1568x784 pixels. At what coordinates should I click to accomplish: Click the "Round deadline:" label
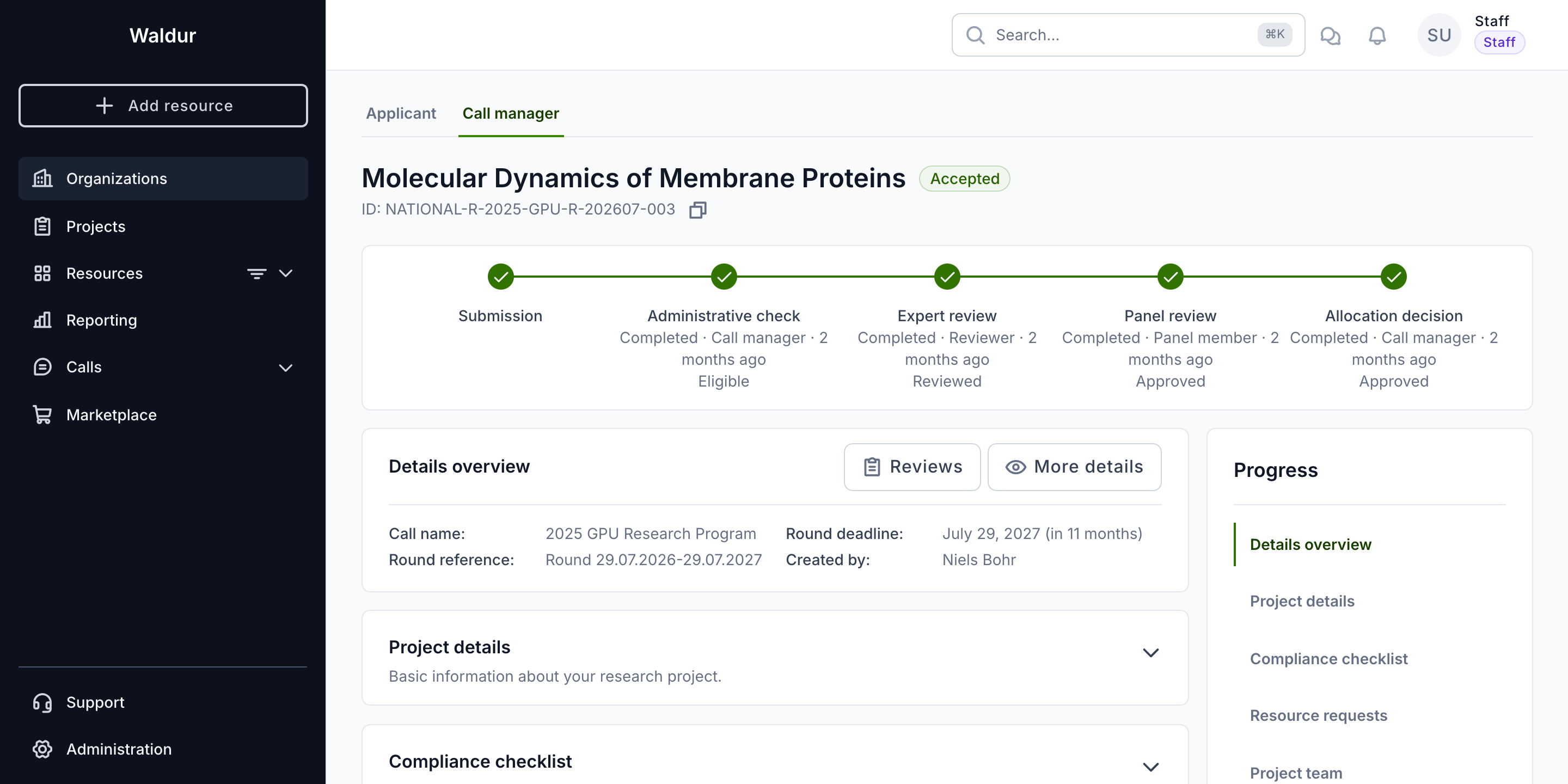[x=844, y=533]
